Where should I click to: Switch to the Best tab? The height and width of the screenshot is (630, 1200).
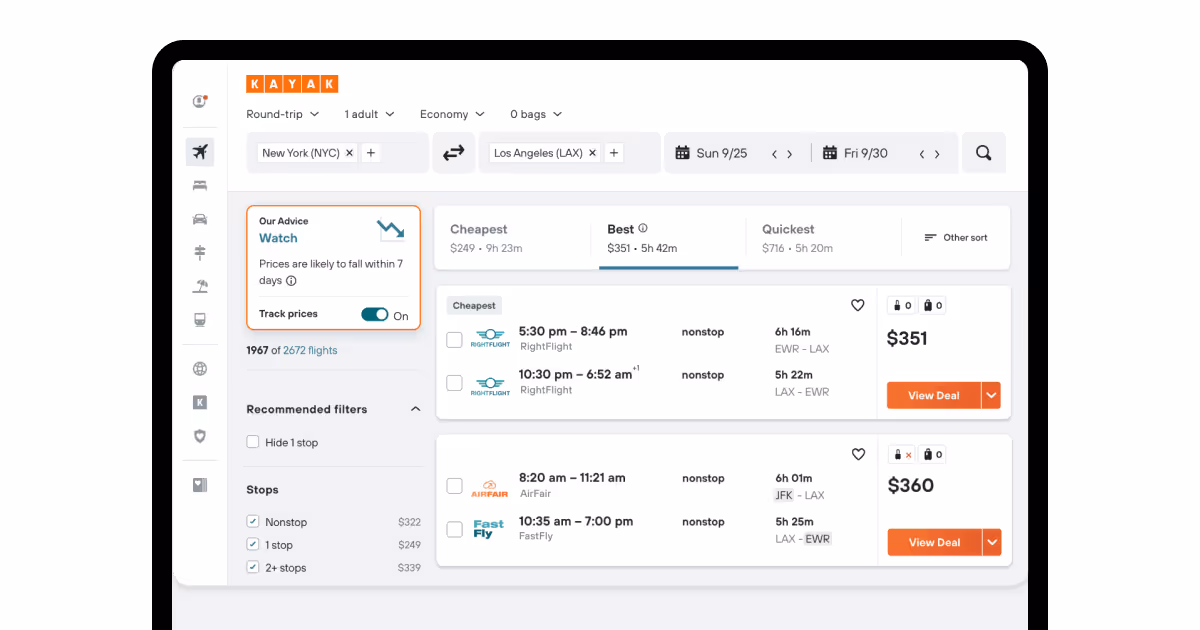point(668,238)
